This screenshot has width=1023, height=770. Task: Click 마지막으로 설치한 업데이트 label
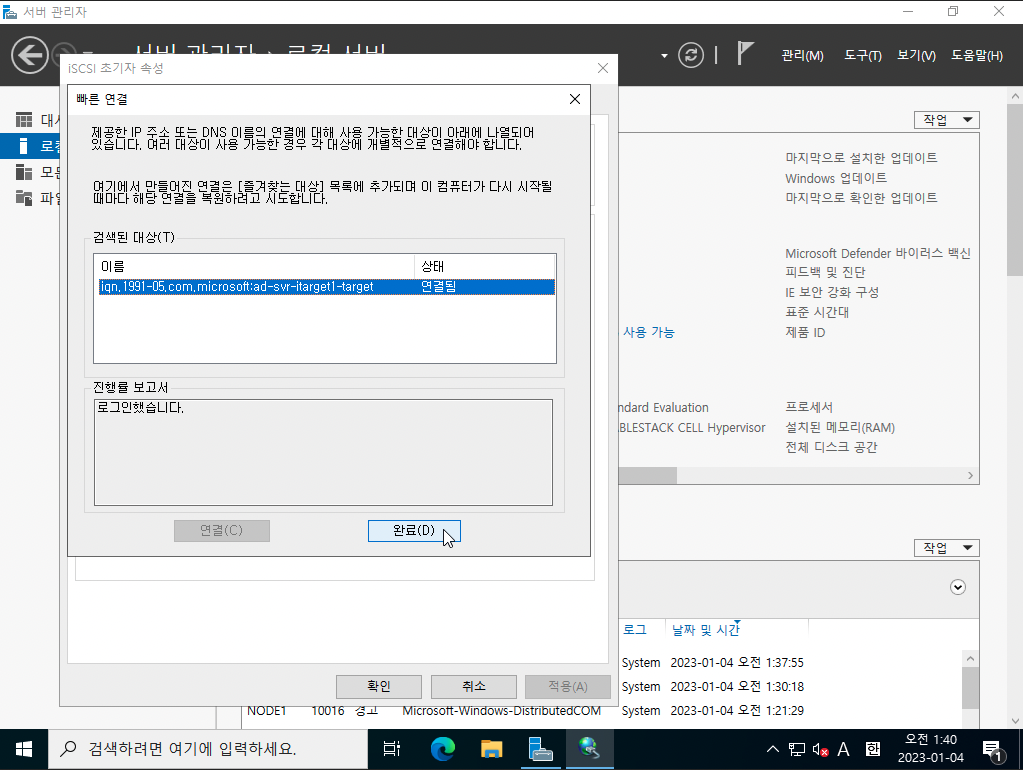coord(861,158)
